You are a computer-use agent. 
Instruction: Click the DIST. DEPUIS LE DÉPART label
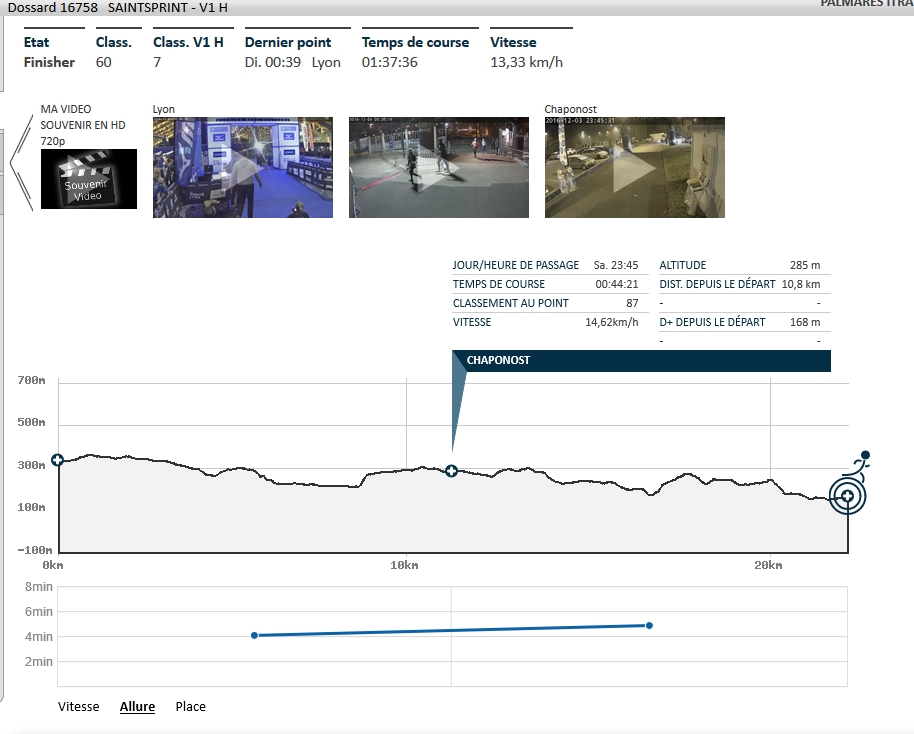(x=718, y=285)
